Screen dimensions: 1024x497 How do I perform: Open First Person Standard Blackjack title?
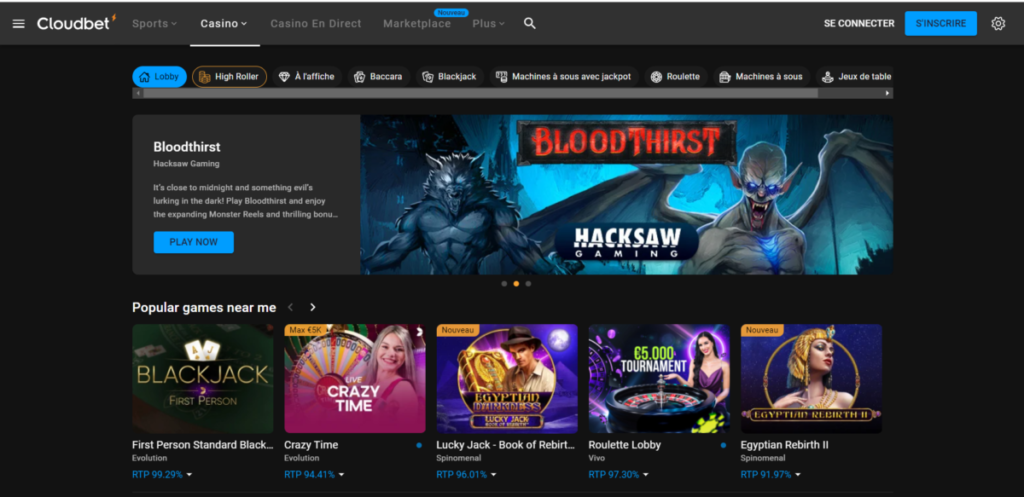(x=202, y=445)
